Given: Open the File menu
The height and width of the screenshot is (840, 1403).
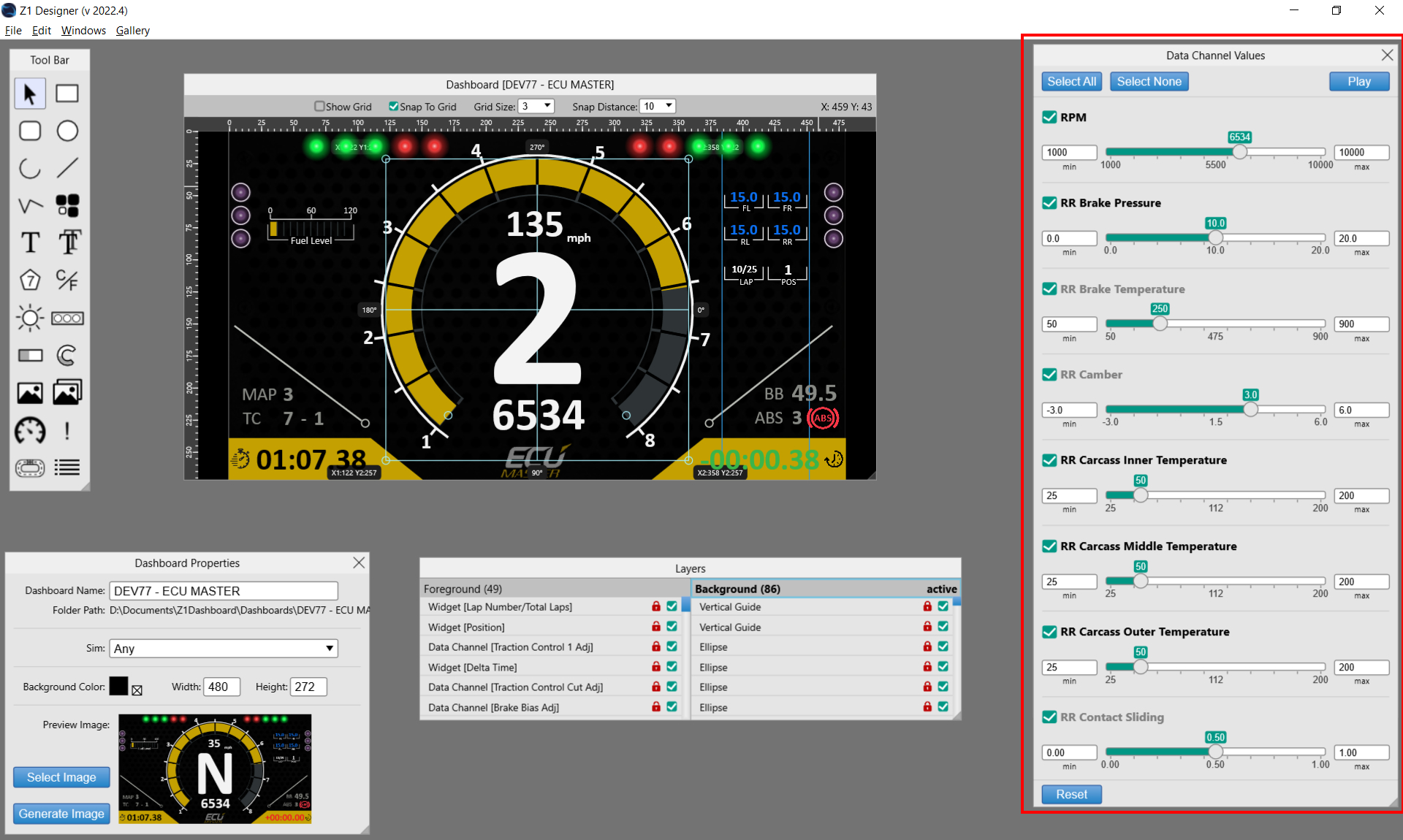Looking at the screenshot, I should [13, 30].
